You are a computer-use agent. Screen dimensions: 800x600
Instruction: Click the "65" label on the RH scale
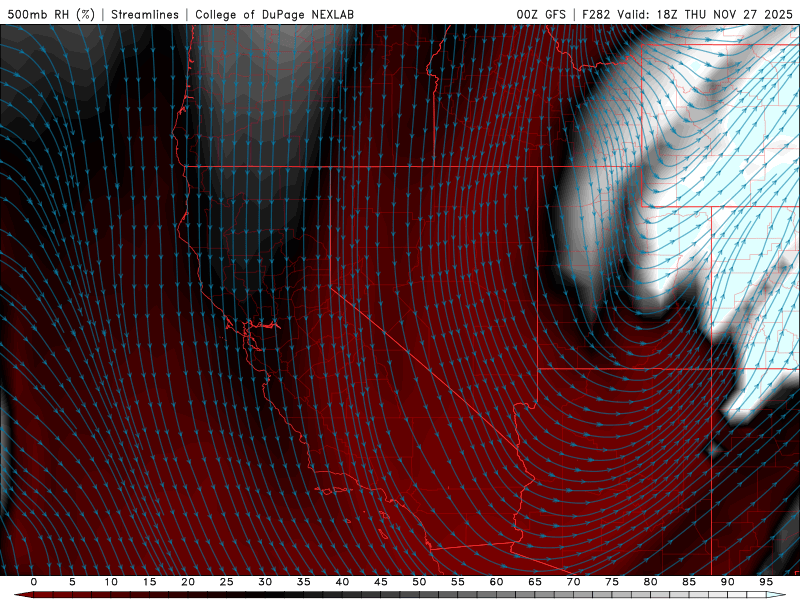pyautogui.click(x=535, y=582)
